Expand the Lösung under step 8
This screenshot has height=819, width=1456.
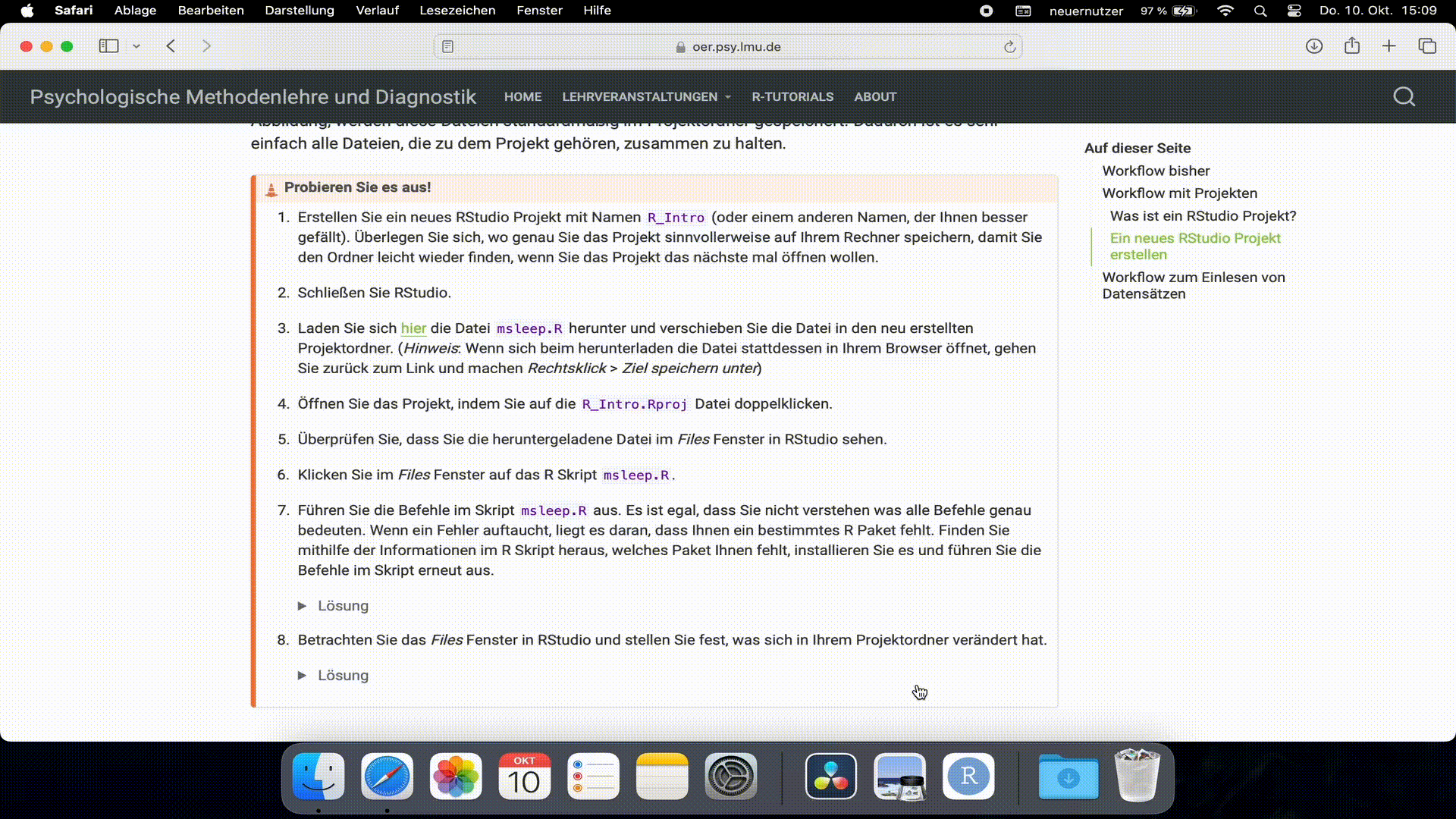pos(302,675)
